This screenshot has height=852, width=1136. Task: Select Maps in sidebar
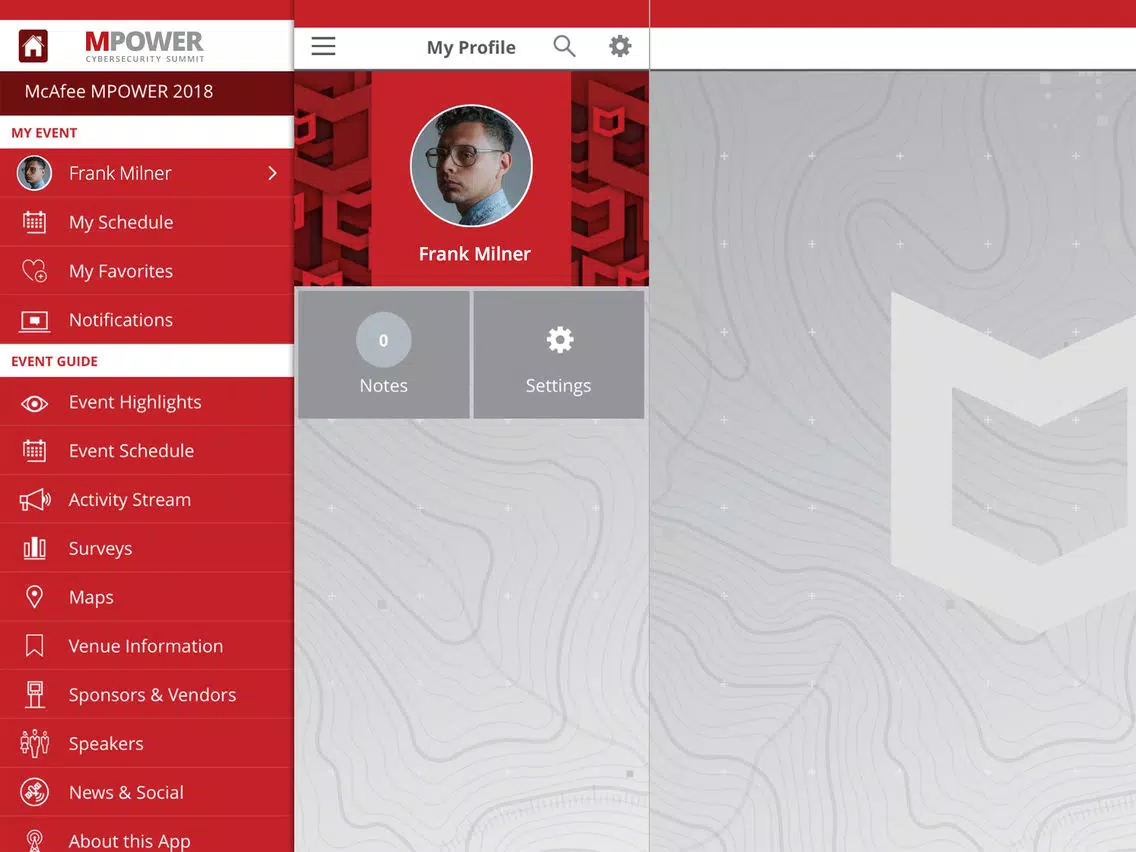click(x=147, y=597)
